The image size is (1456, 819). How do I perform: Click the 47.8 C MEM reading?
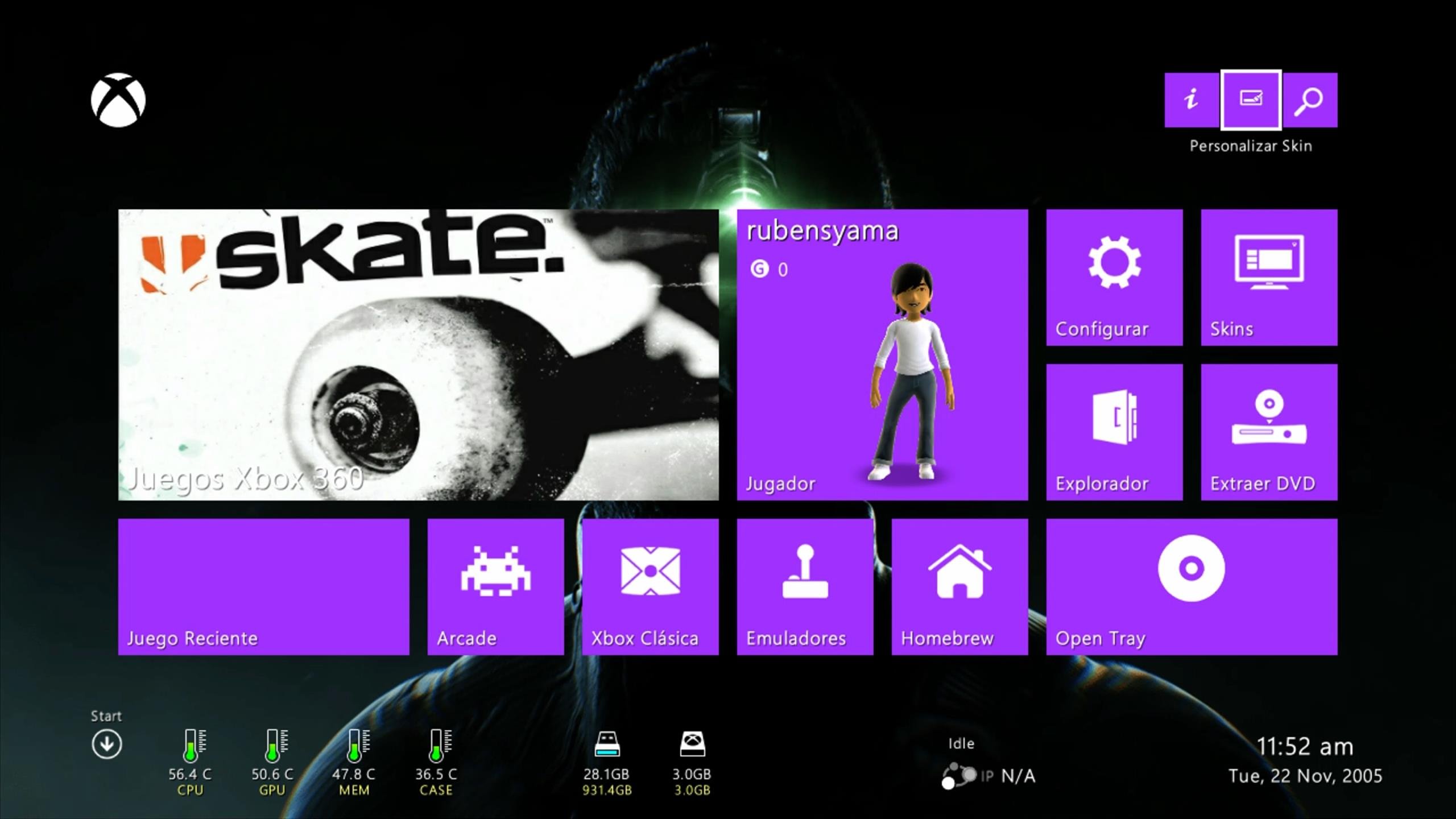354,774
